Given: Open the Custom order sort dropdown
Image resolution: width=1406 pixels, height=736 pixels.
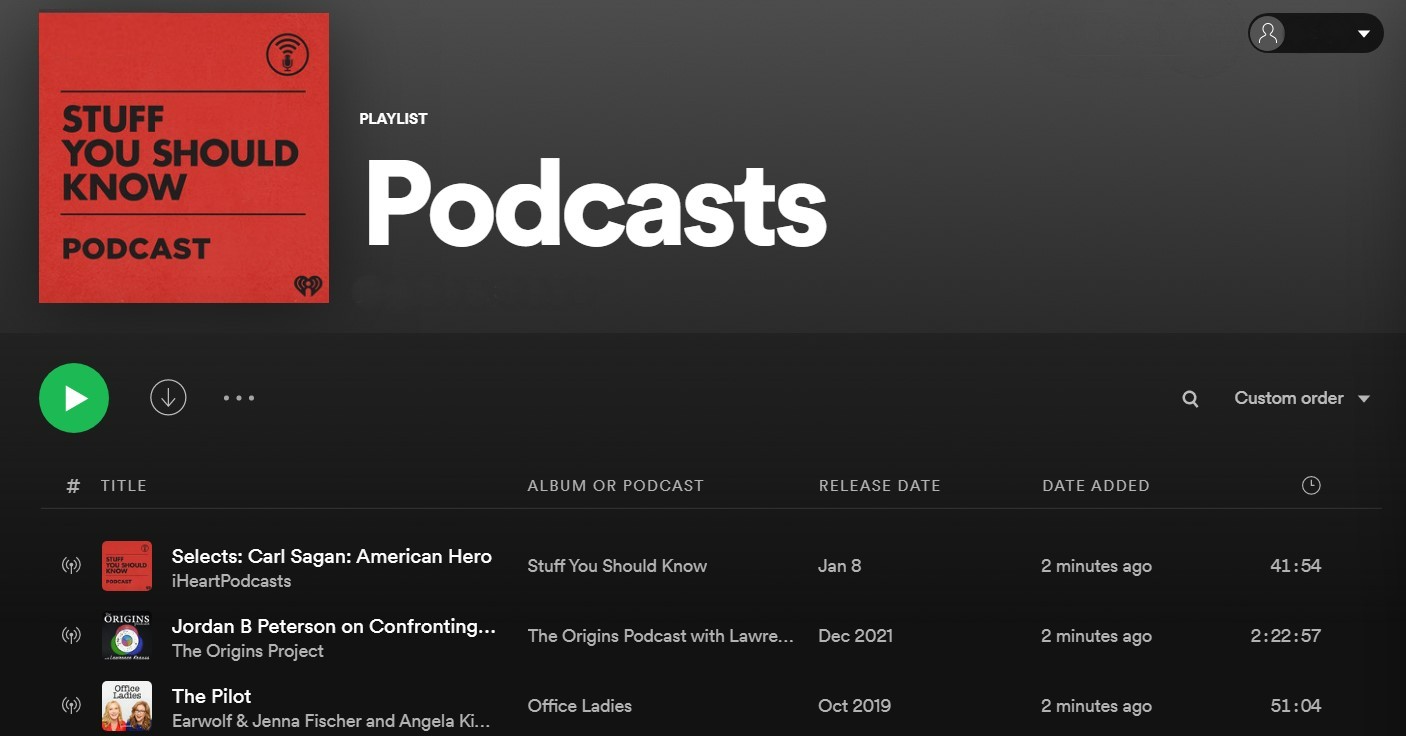Looking at the screenshot, I should (x=1302, y=398).
